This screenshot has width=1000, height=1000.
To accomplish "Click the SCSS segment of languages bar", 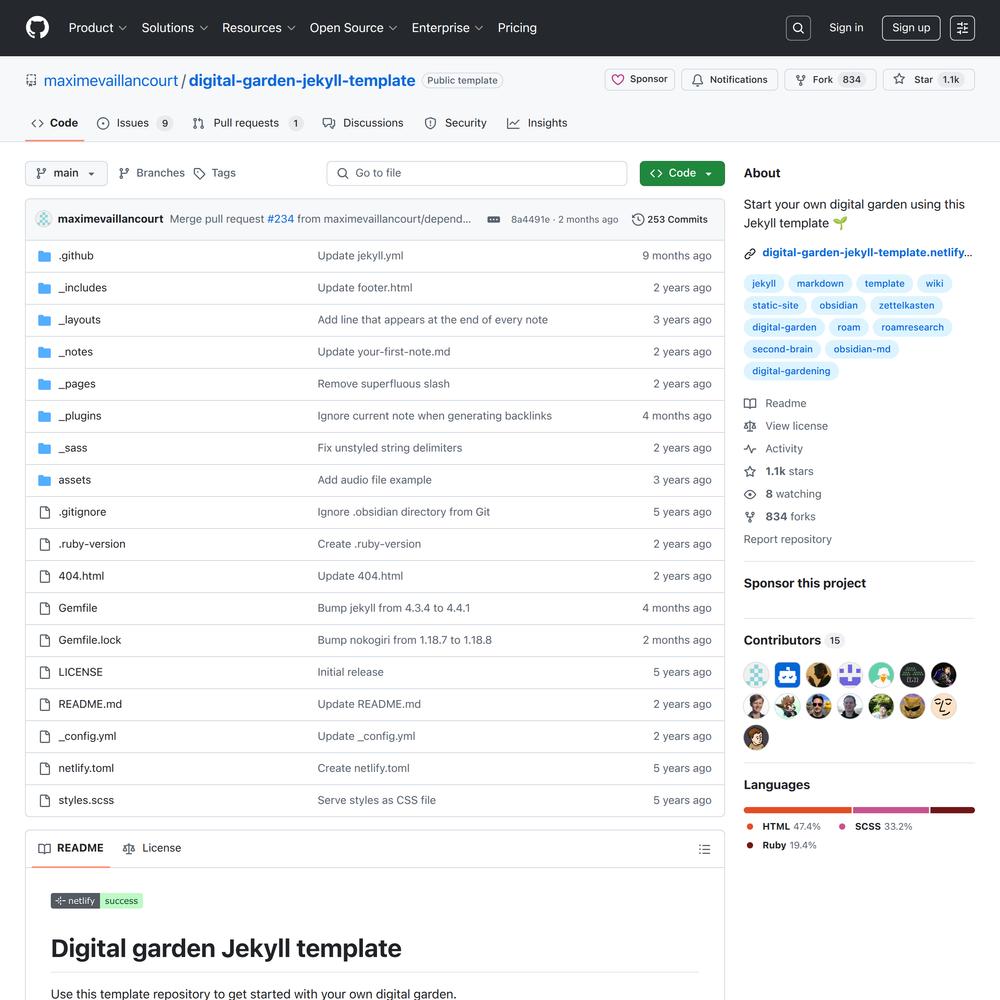I will (x=890, y=810).
